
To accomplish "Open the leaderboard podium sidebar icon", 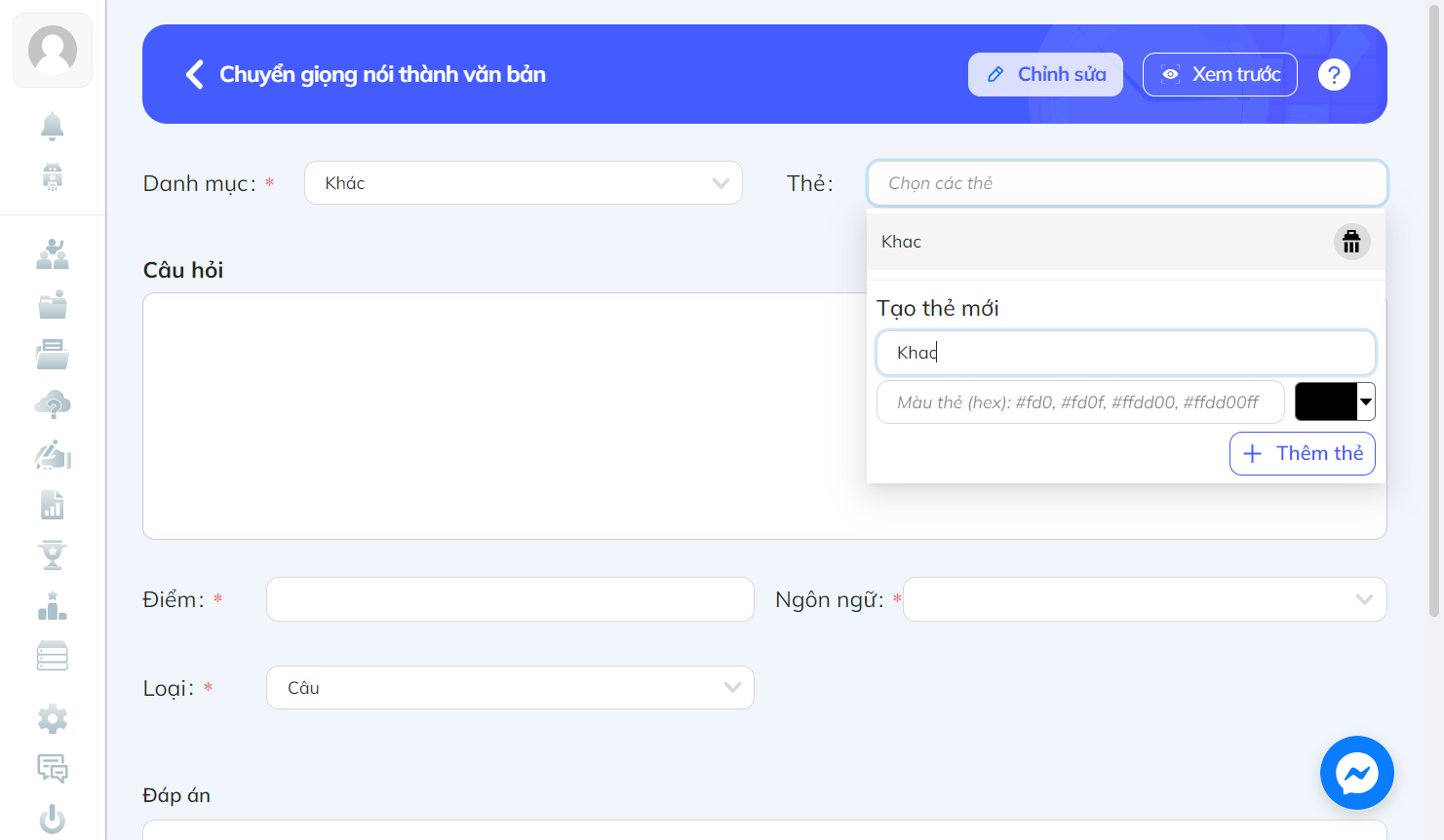I will [x=53, y=606].
